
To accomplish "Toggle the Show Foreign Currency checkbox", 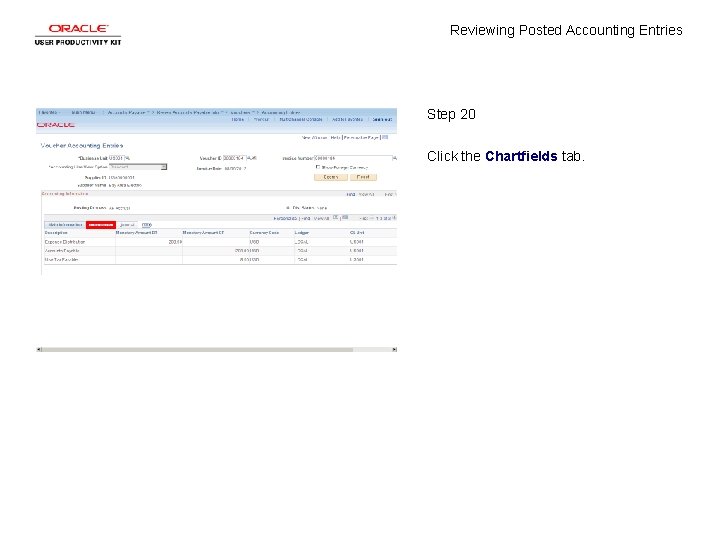I will (x=318, y=167).
